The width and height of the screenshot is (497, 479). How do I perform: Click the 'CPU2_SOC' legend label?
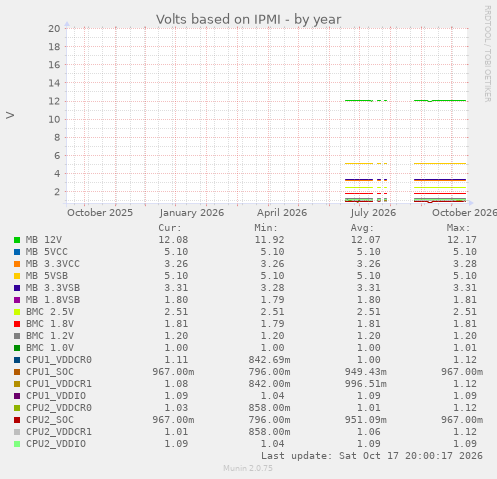pos(50,420)
